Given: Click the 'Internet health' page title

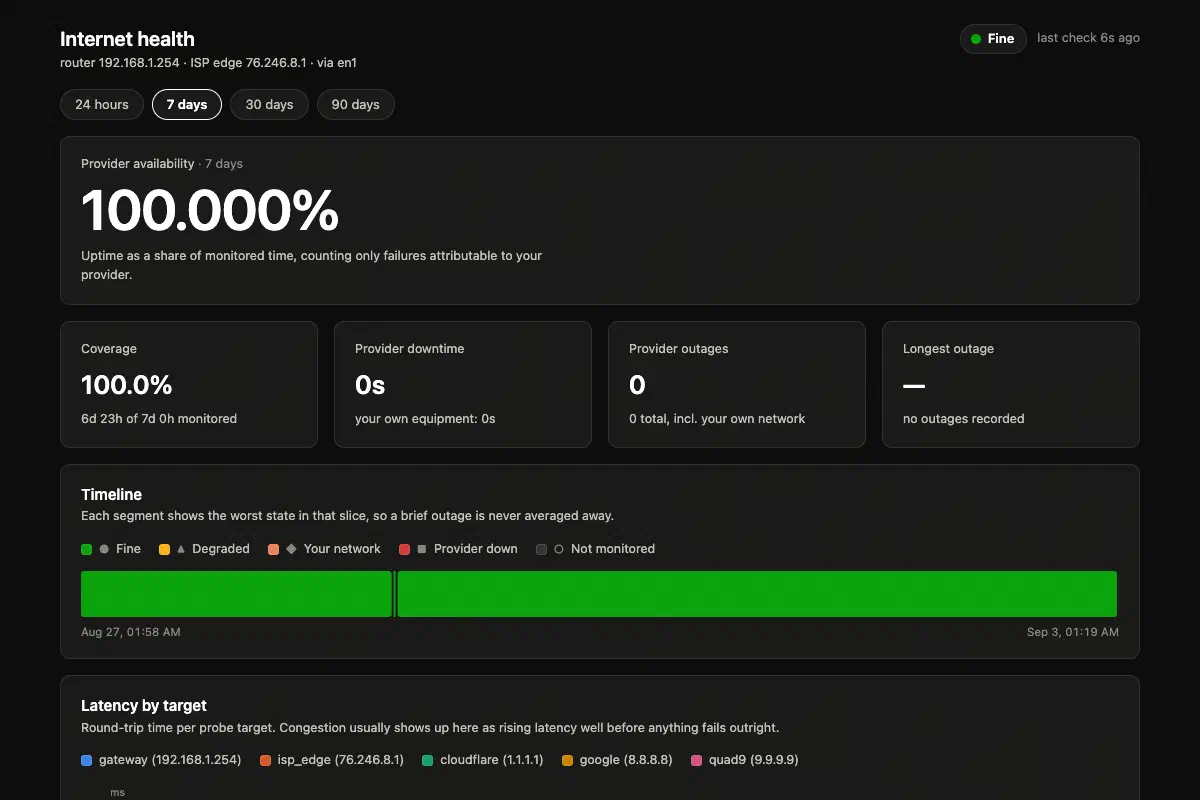Looking at the screenshot, I should pos(127,39).
